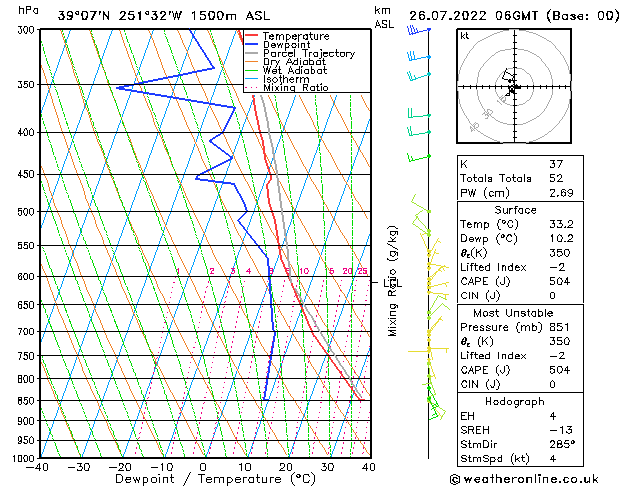The height and width of the screenshot is (486, 629).
Task: Click the LCL marker label
Action: pos(393,284)
